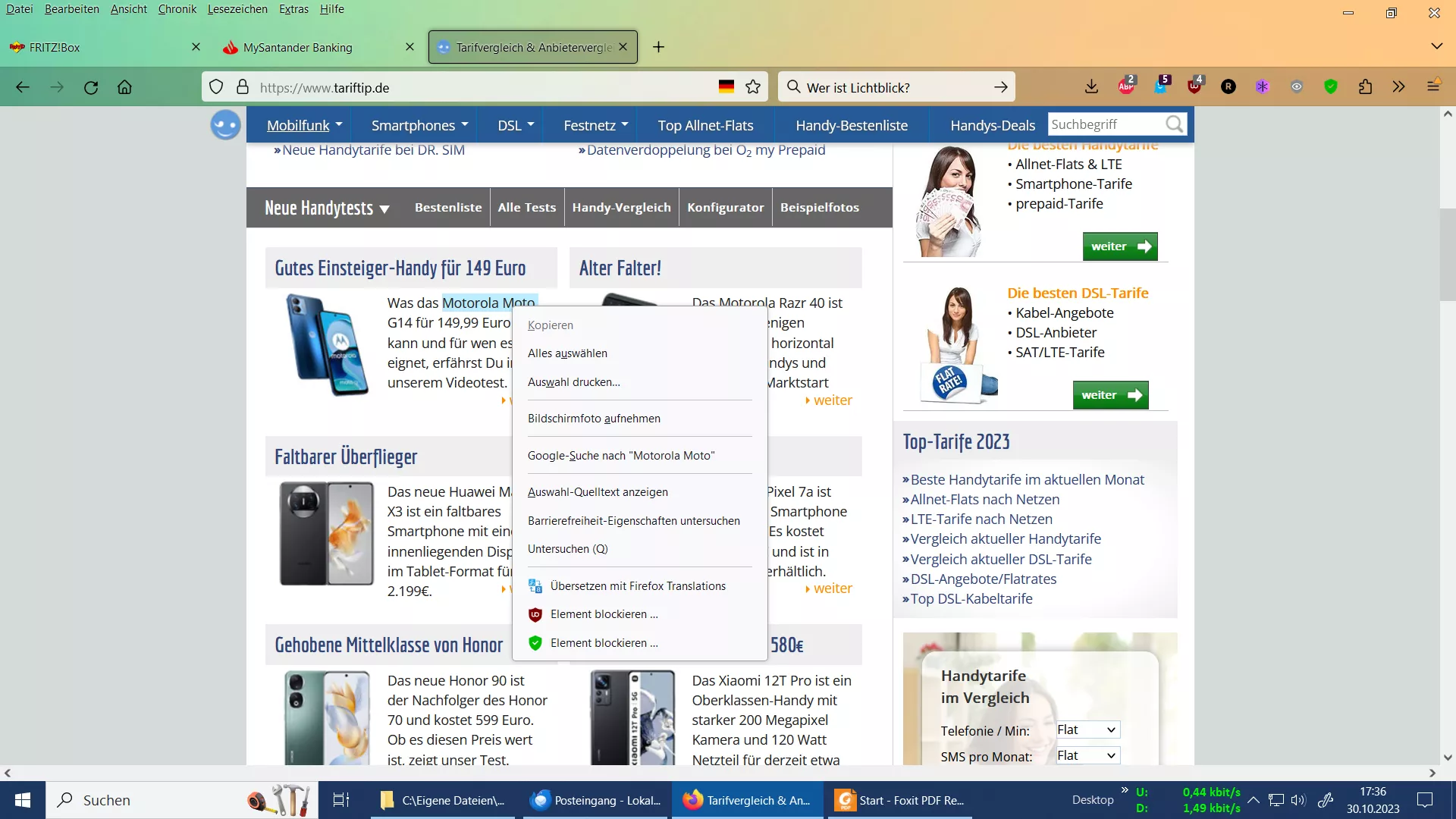Click the home page icon

point(124,87)
